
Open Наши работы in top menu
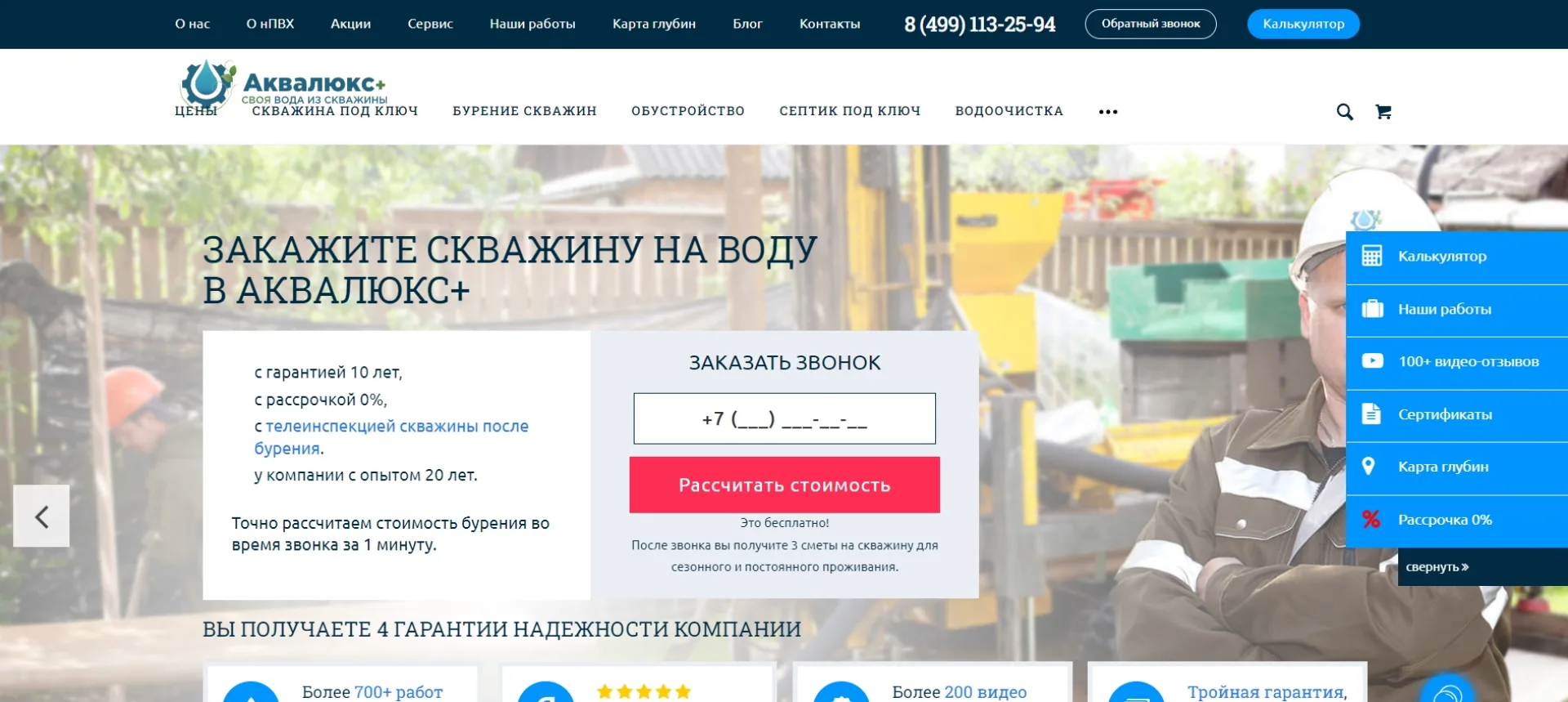click(x=532, y=24)
